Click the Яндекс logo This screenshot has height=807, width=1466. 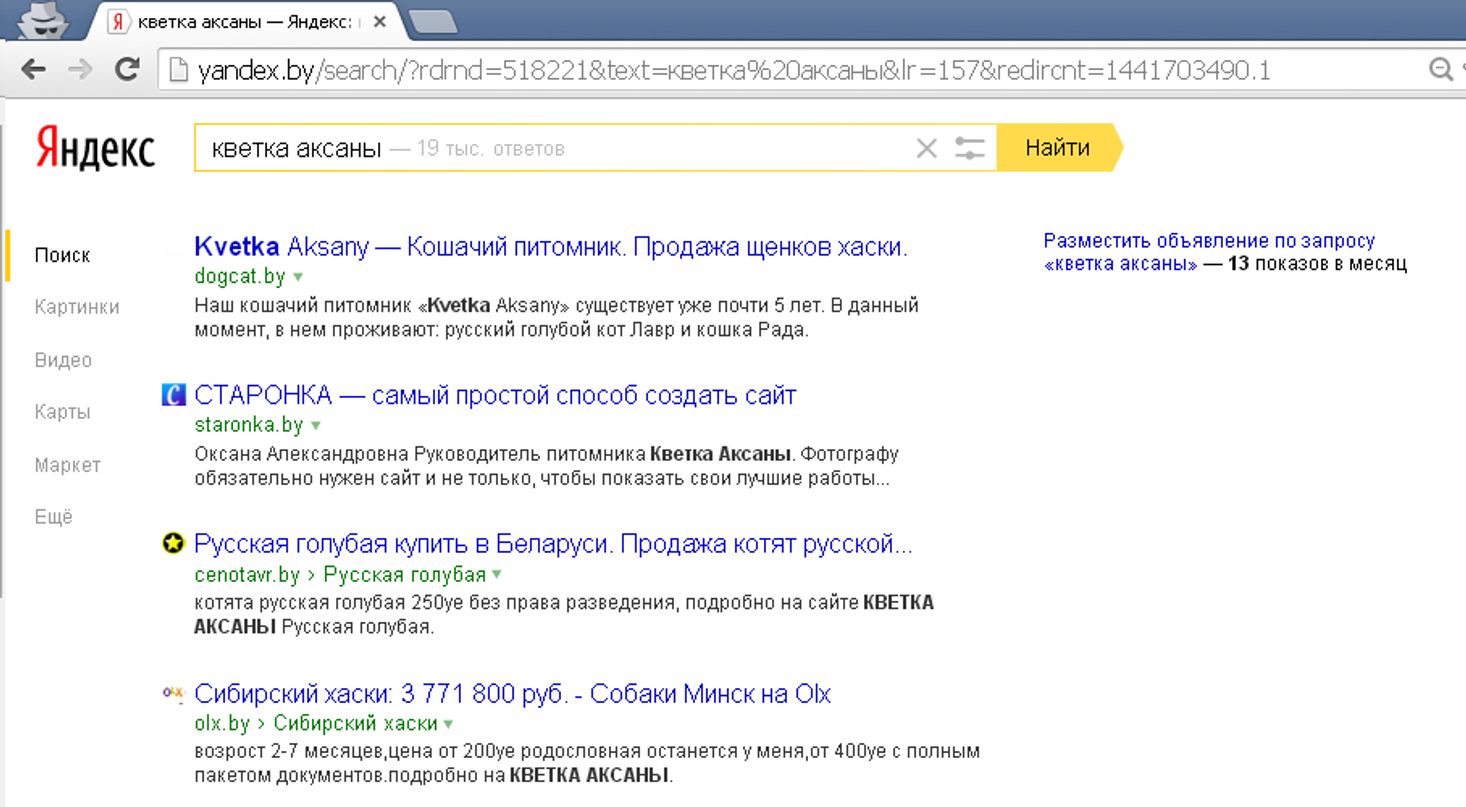[x=96, y=149]
